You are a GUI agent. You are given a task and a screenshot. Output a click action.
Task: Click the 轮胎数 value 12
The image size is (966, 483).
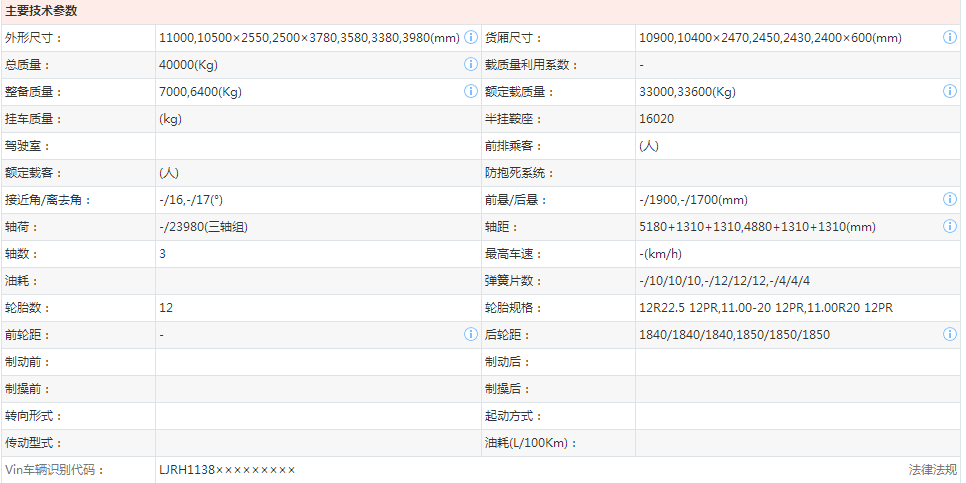[x=165, y=308]
